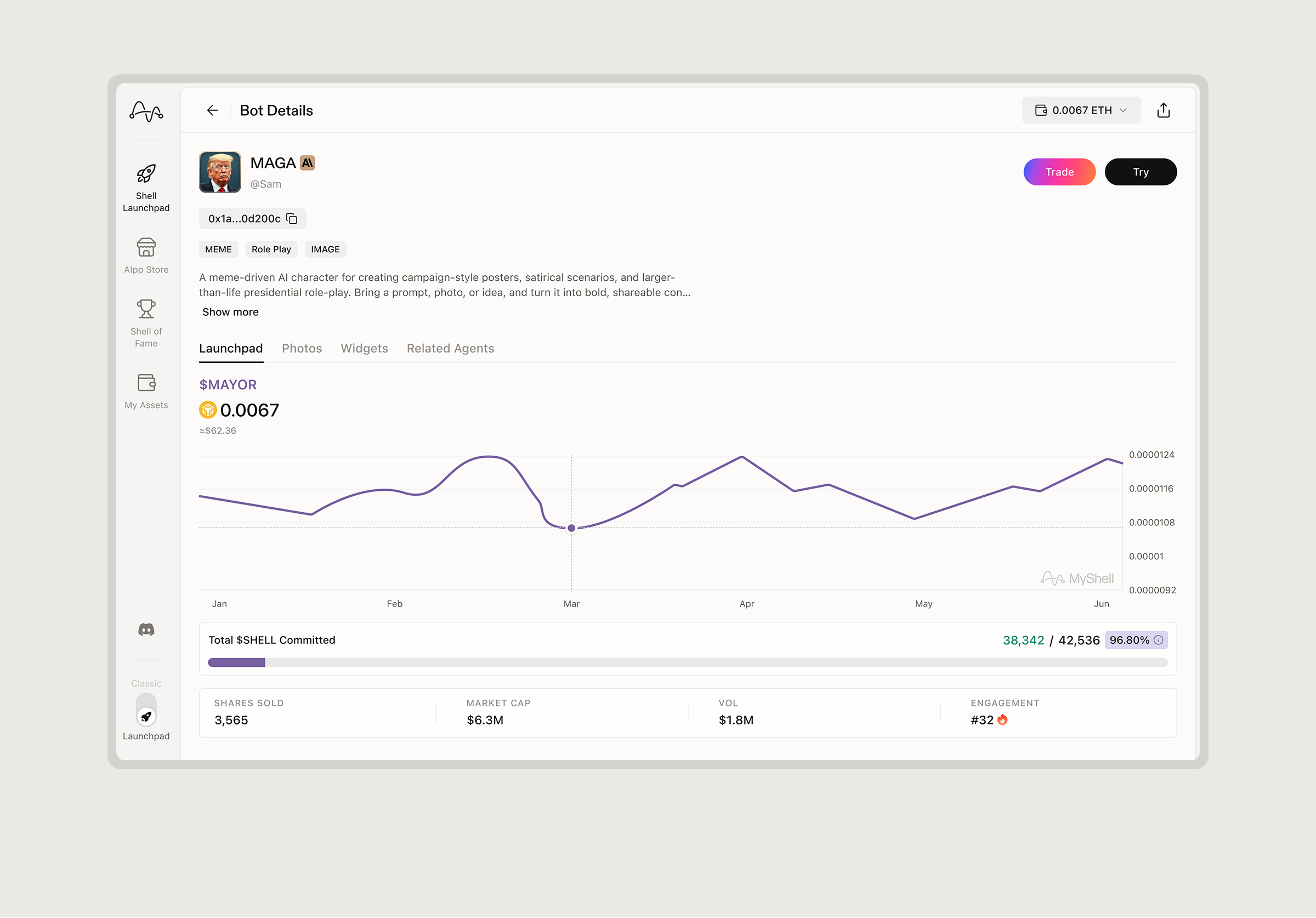Image resolution: width=1316 pixels, height=918 pixels.
Task: Click the VOL value $1.8M
Action: [736, 720]
